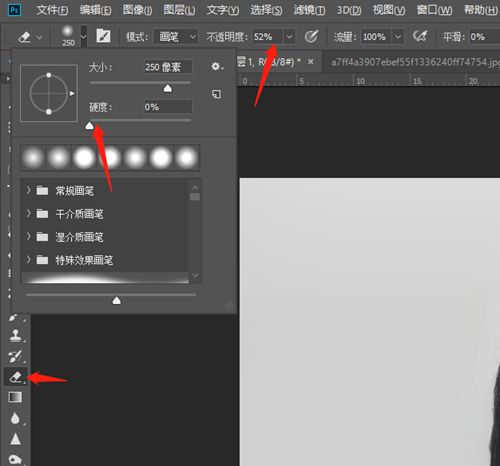The height and width of the screenshot is (466, 500).
Task: Open the 窗口(W) menu
Action: click(434, 10)
